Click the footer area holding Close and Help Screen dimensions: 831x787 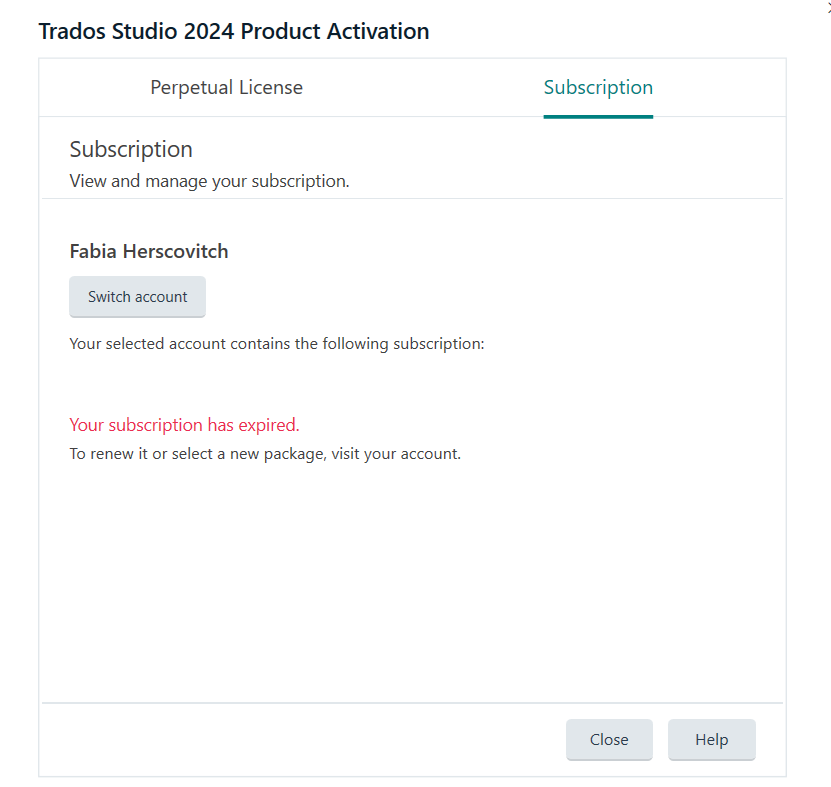tap(300, 740)
